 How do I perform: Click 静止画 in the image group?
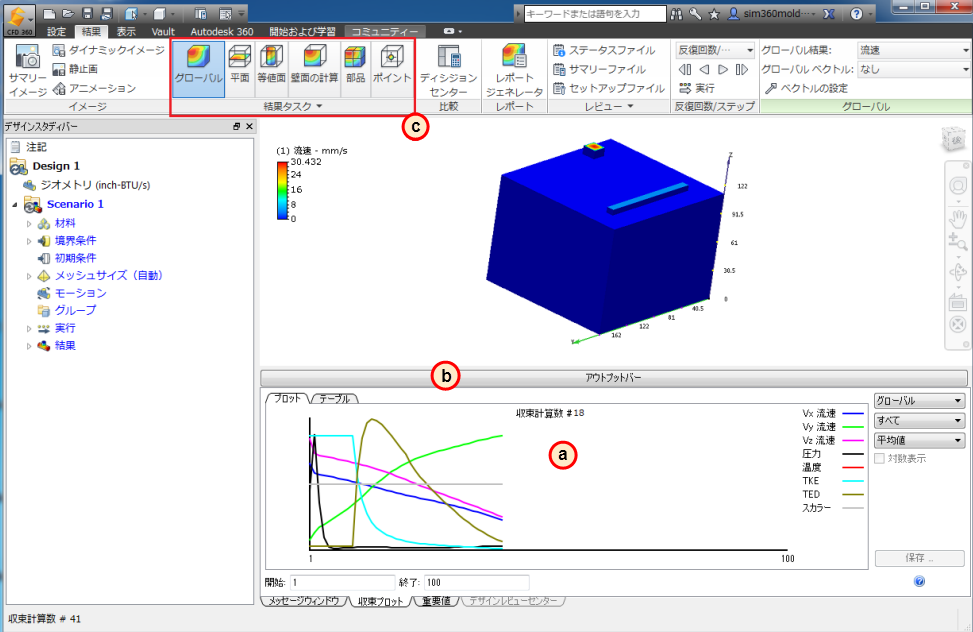tap(75, 69)
